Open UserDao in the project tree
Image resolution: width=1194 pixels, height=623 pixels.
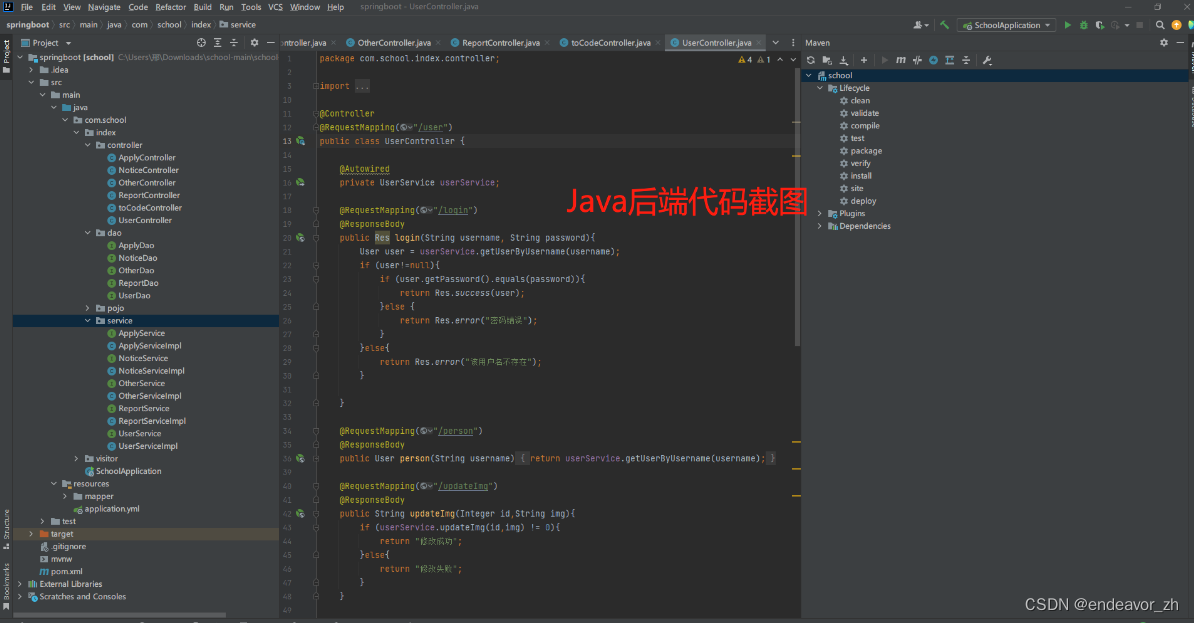tap(134, 296)
